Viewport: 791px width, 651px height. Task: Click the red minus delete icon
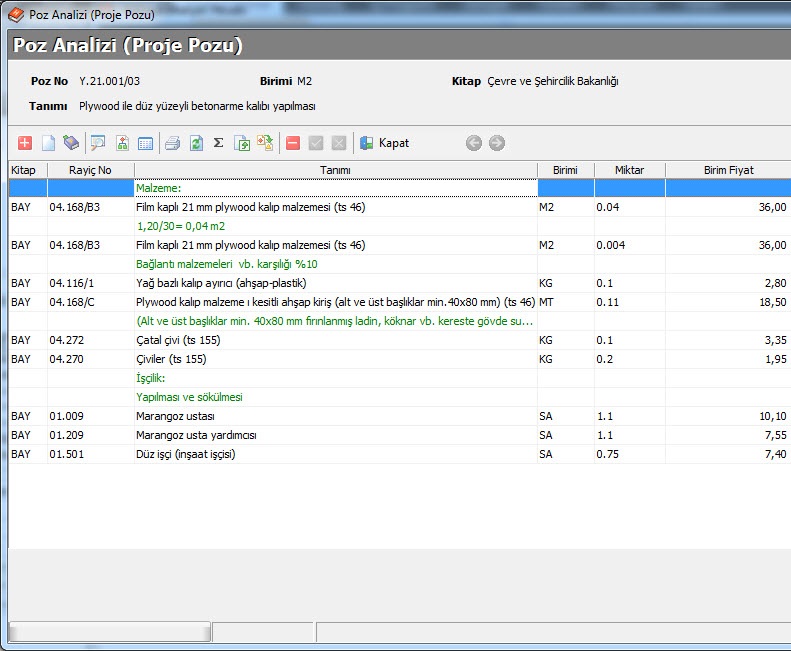(x=293, y=143)
